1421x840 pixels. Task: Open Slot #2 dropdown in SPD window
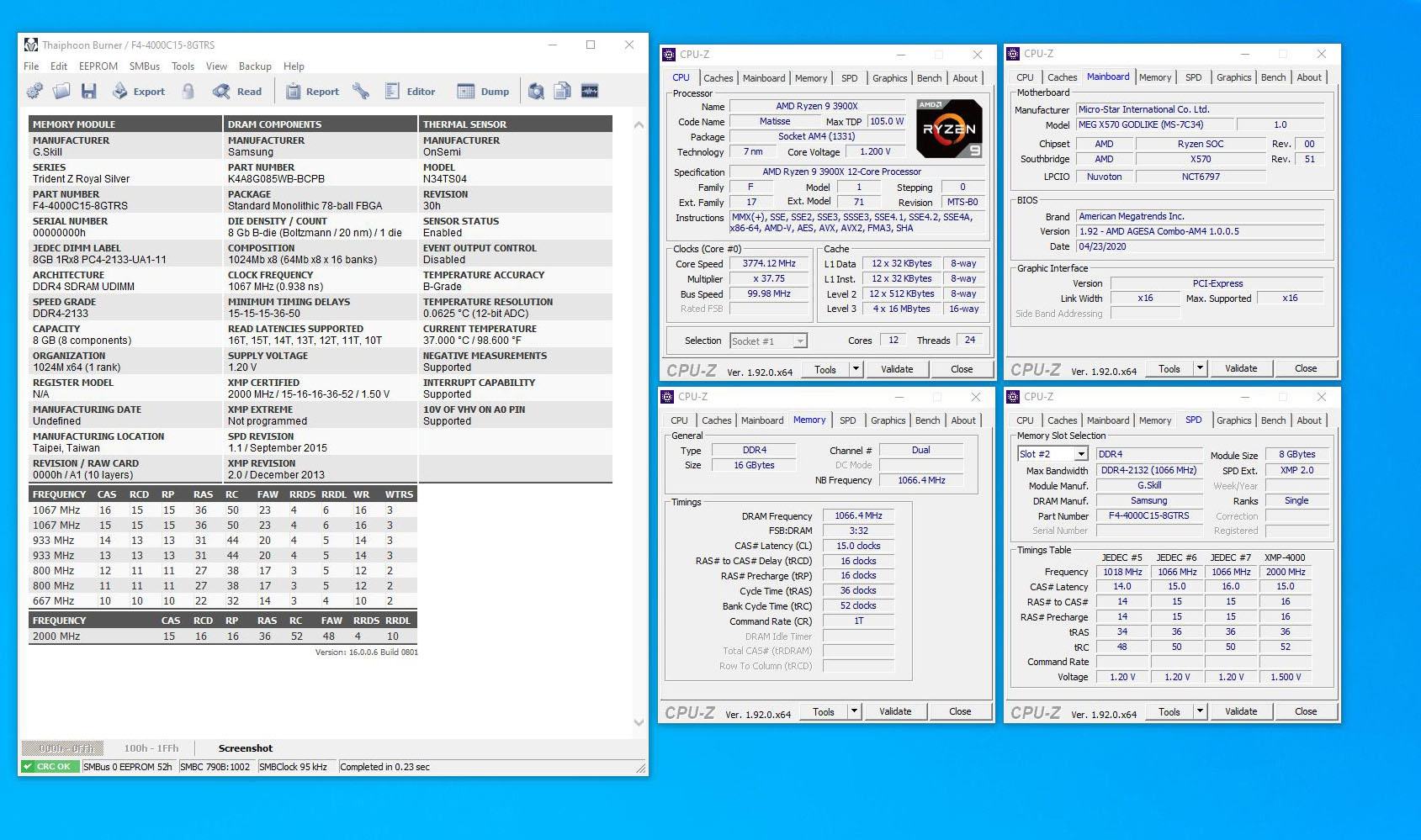coord(1052,454)
